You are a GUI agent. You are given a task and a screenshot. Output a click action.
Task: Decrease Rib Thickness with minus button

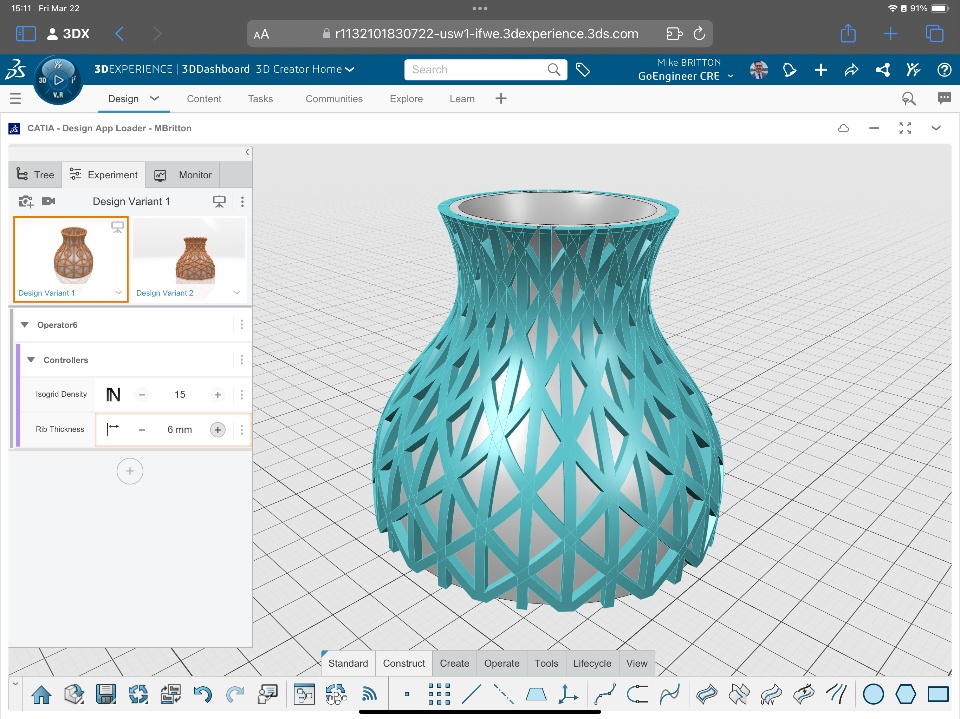pyautogui.click(x=142, y=430)
